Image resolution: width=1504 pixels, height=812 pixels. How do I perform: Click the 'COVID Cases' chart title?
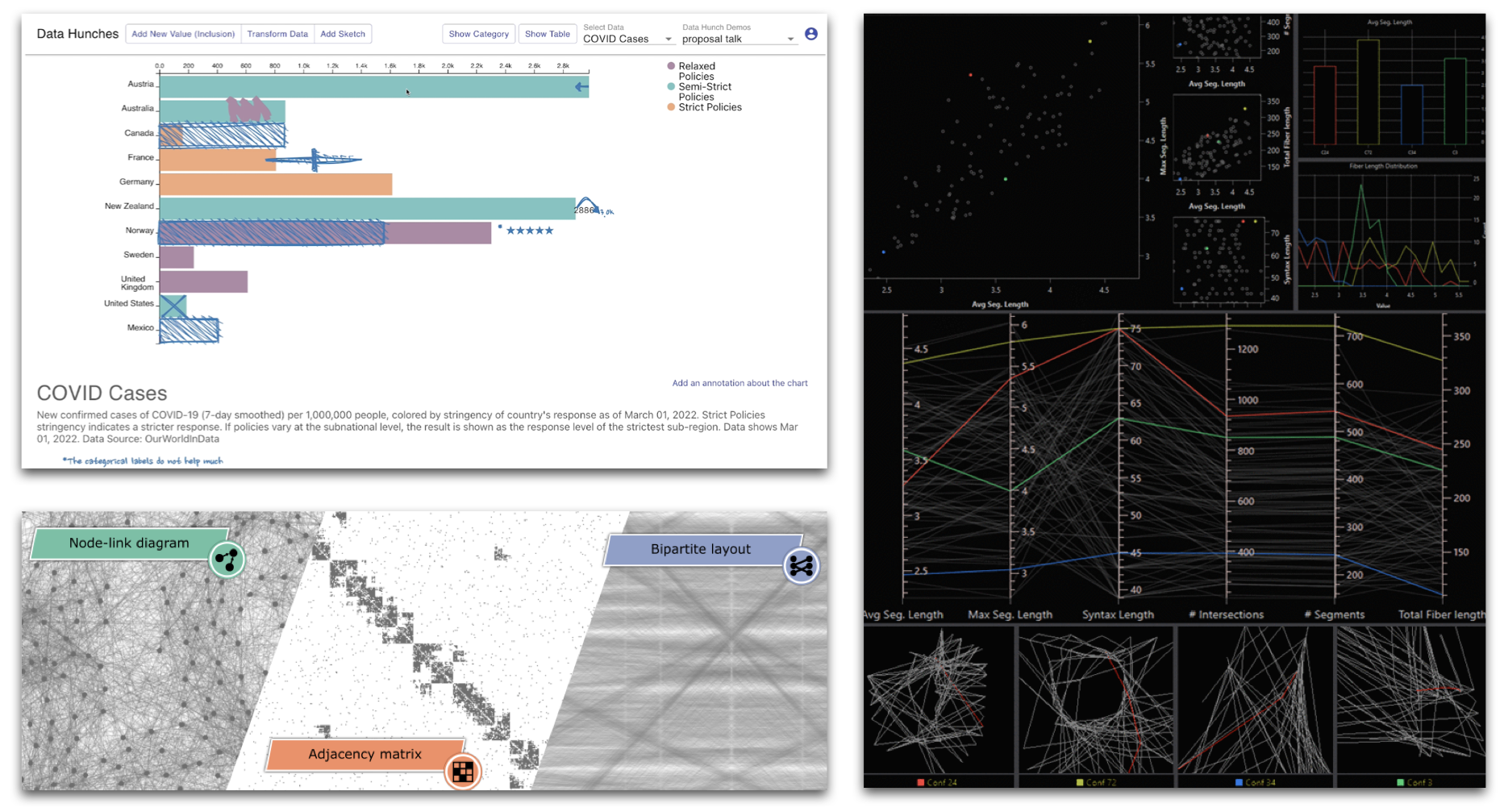[x=102, y=393]
